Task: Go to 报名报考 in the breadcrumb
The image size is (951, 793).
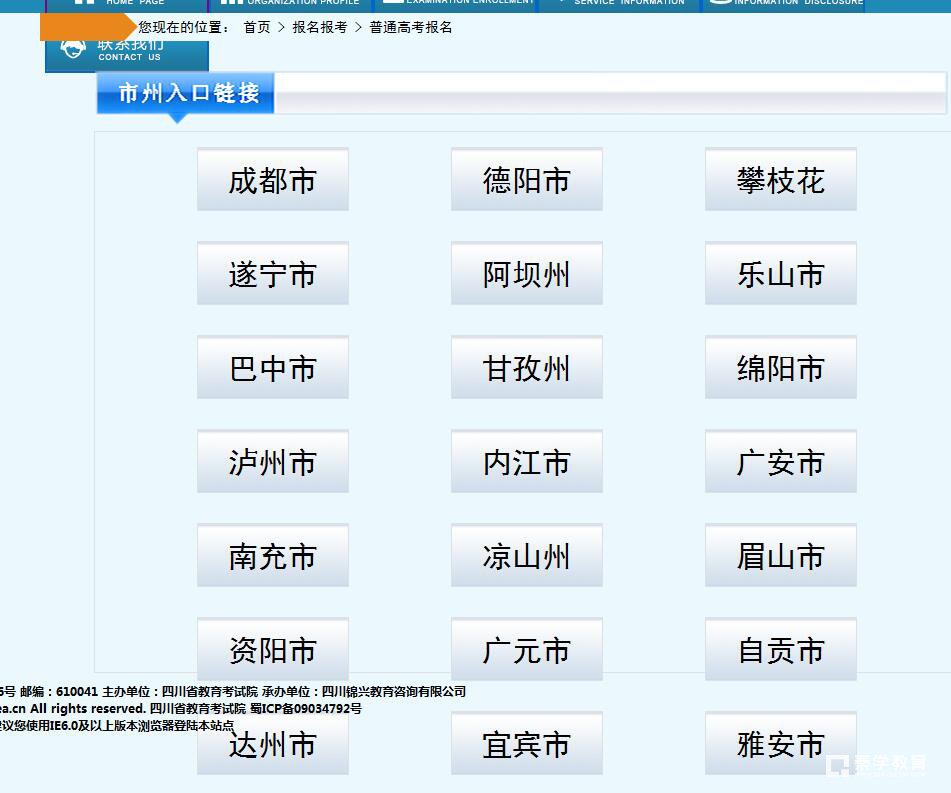Action: point(320,27)
